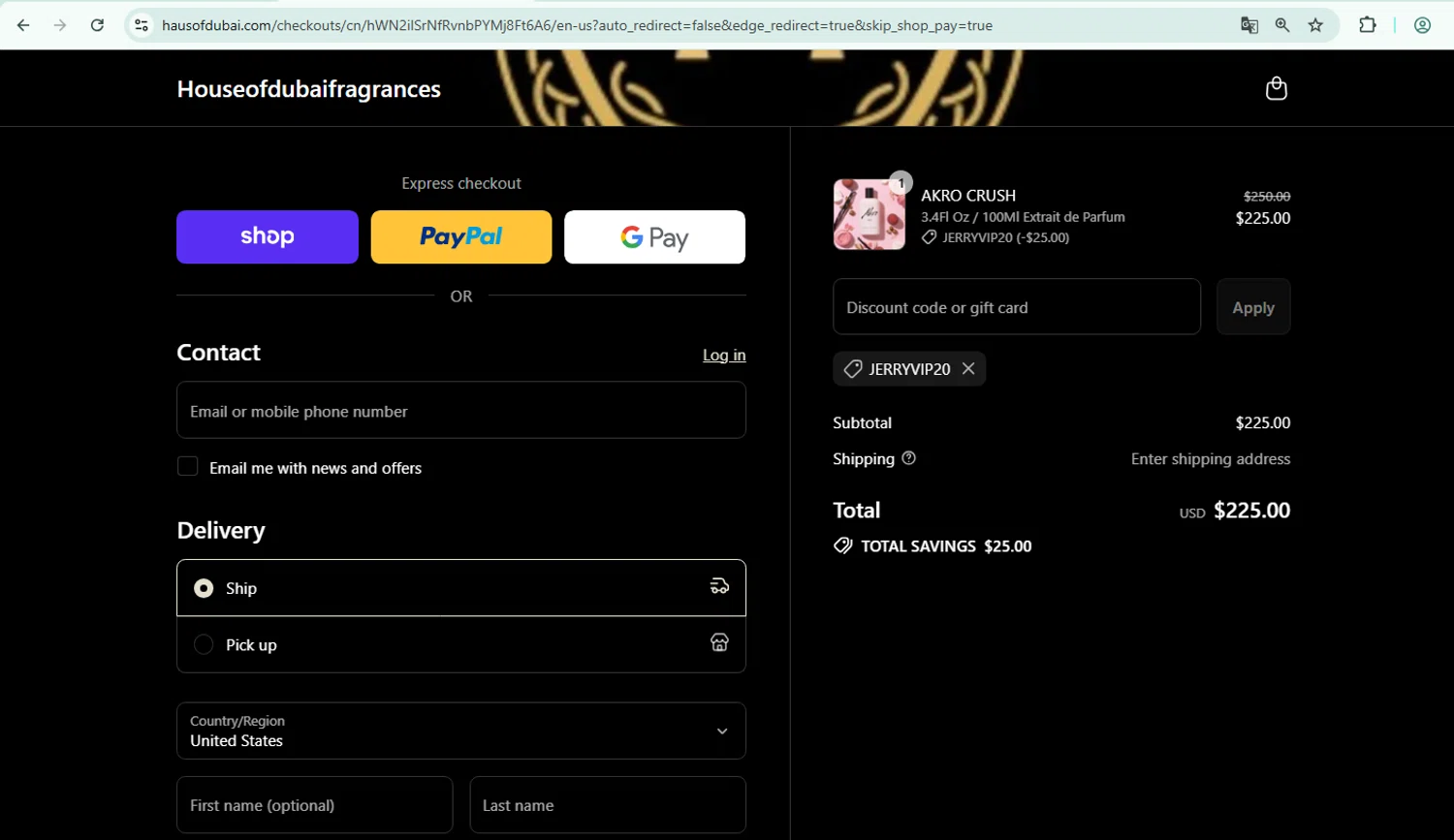This screenshot has width=1454, height=840.
Task: Focus the First name (optional) field
Action: (315, 804)
